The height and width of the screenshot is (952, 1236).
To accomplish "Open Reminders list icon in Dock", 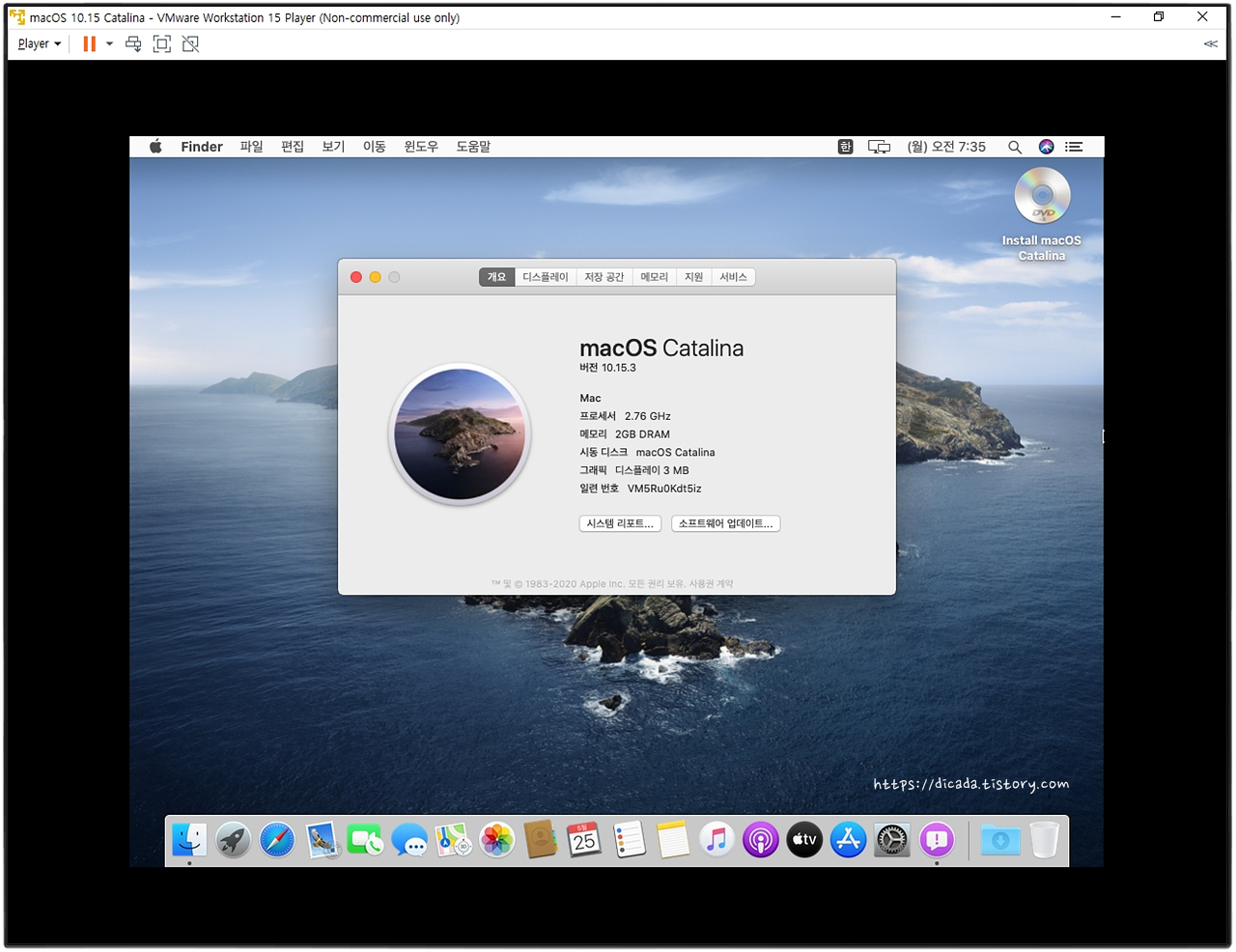I will click(x=629, y=841).
